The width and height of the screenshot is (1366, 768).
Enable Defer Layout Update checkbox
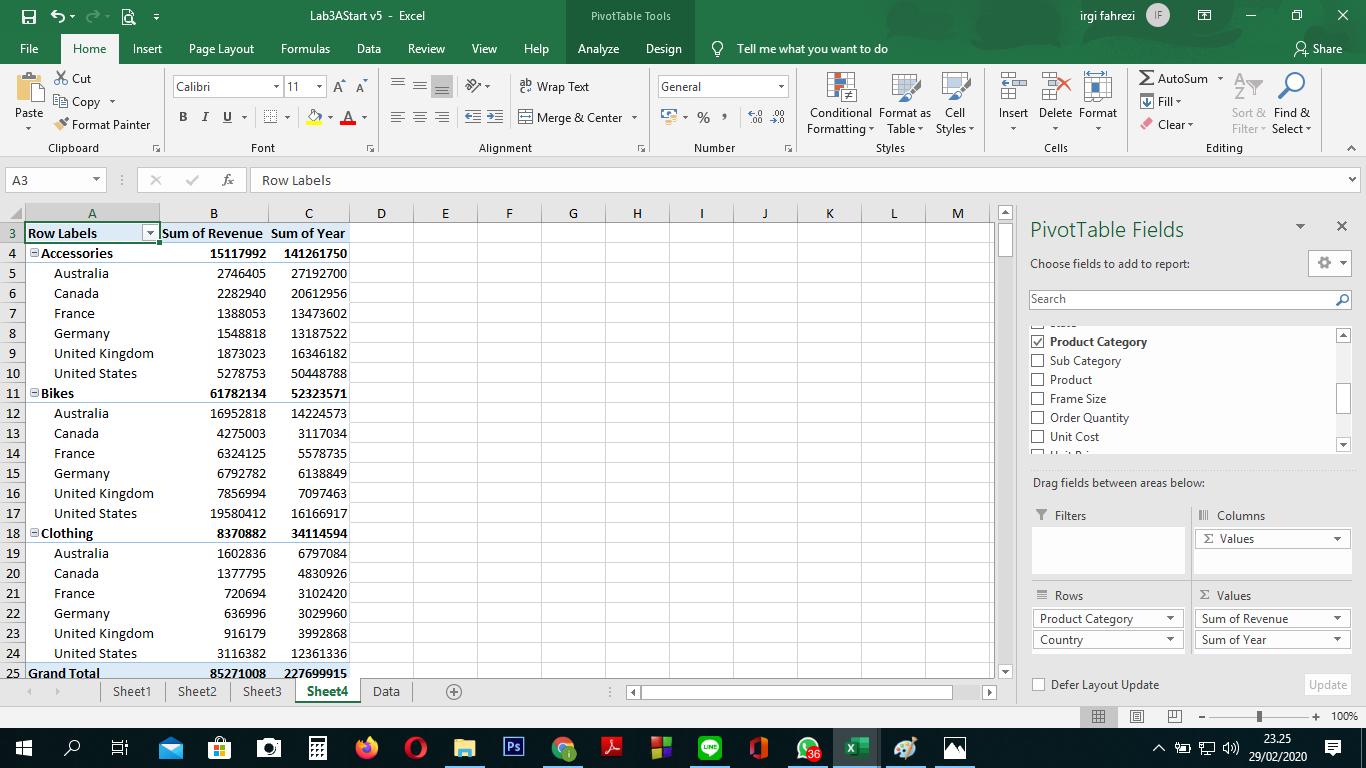tap(1038, 685)
